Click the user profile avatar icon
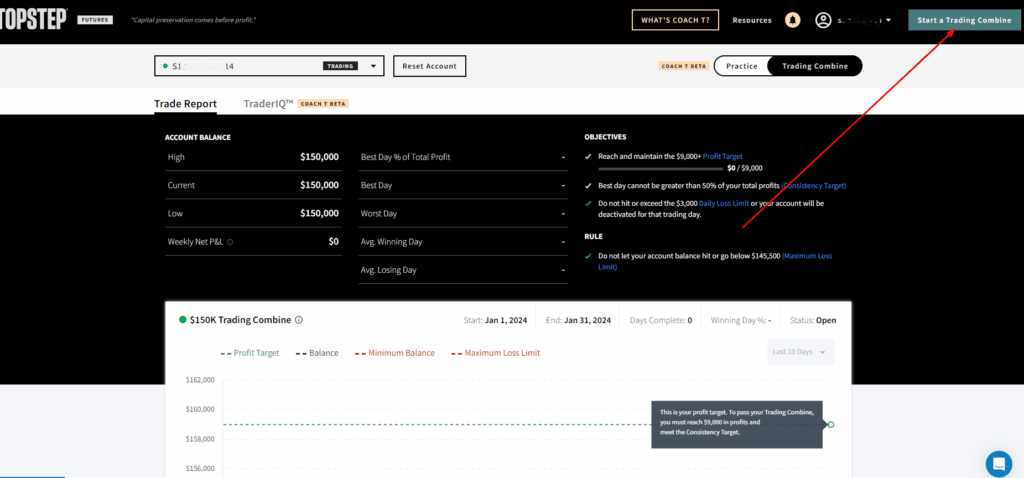Image resolution: width=1024 pixels, height=478 pixels. click(823, 20)
